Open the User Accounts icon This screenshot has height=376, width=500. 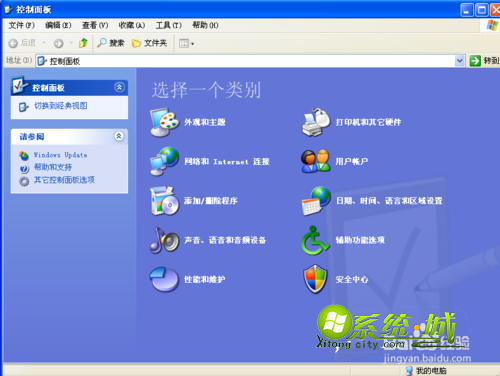click(x=316, y=161)
